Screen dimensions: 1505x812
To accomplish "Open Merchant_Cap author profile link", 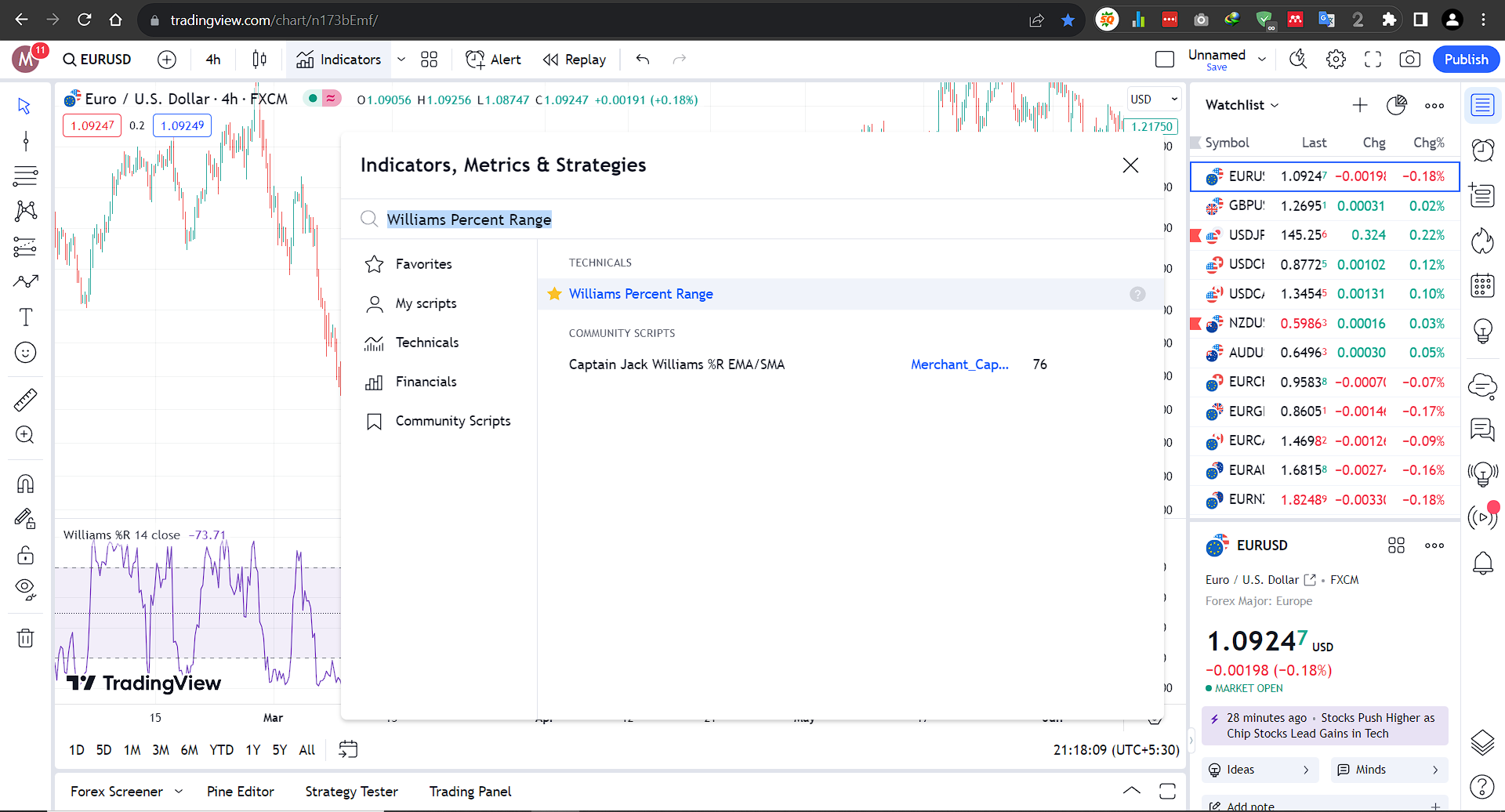I will [959, 364].
